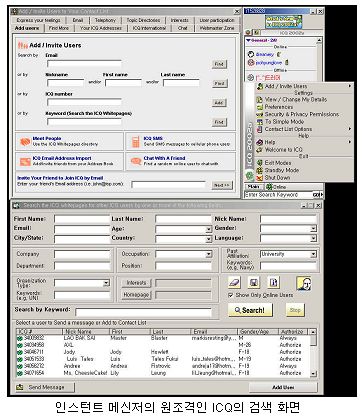Click the ICQ banner advertisement
This screenshot has width=362, height=420.
tap(284, 22)
